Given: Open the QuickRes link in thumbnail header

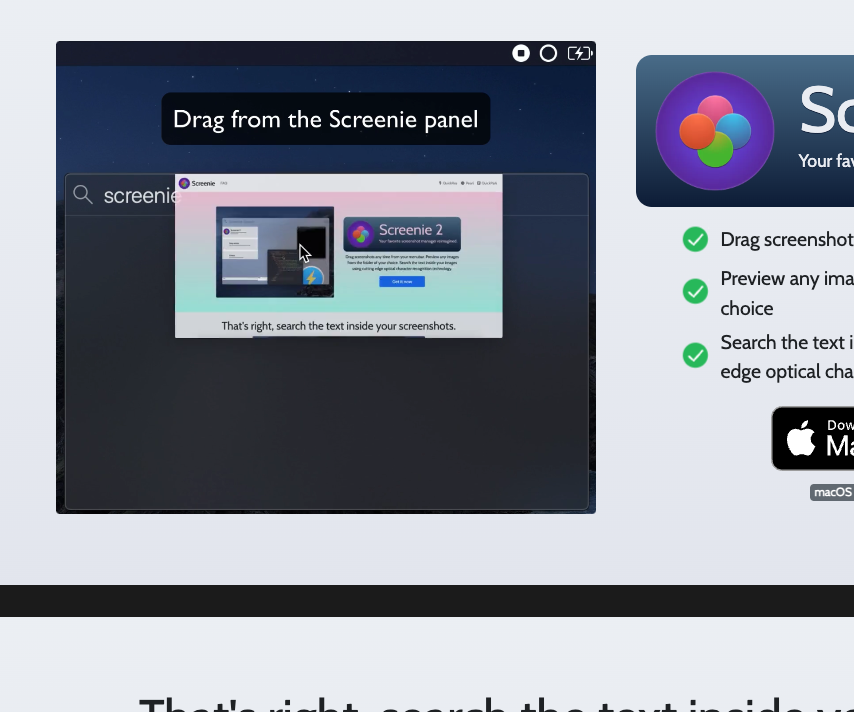Looking at the screenshot, I should pyautogui.click(x=448, y=183).
